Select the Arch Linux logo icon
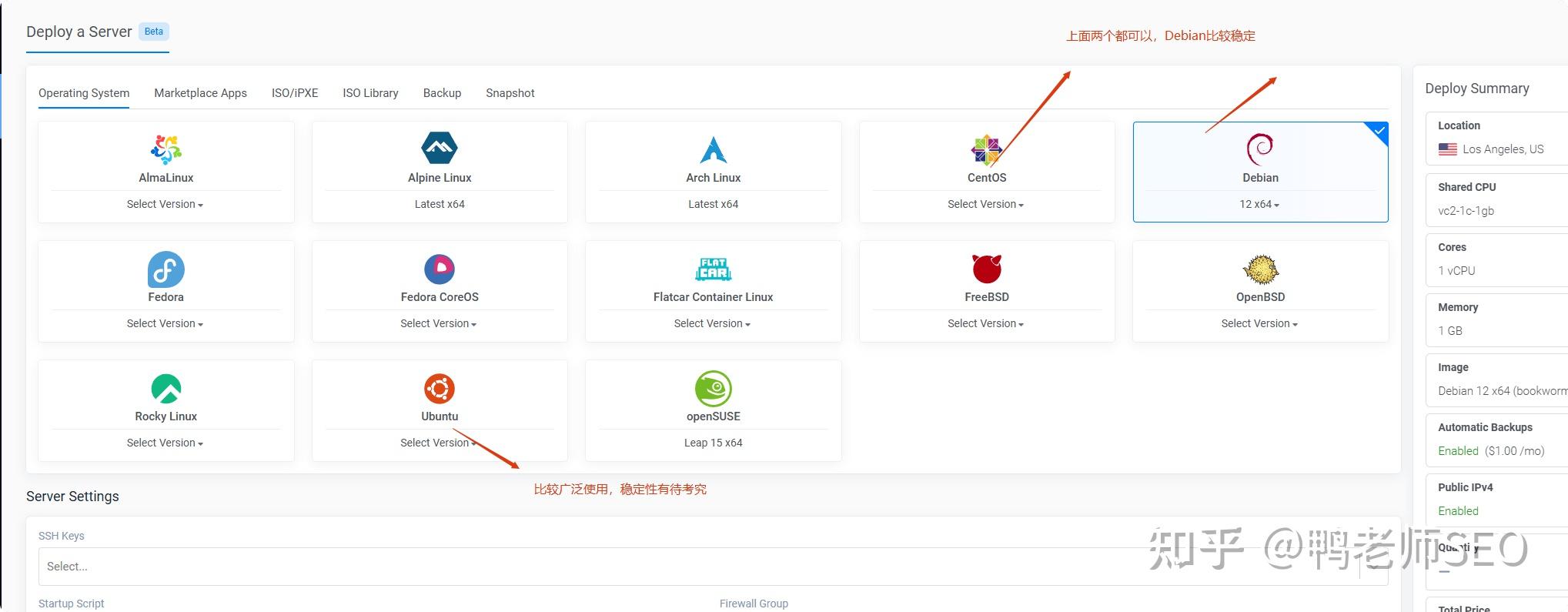Image resolution: width=1568 pixels, height=612 pixels. tap(714, 149)
